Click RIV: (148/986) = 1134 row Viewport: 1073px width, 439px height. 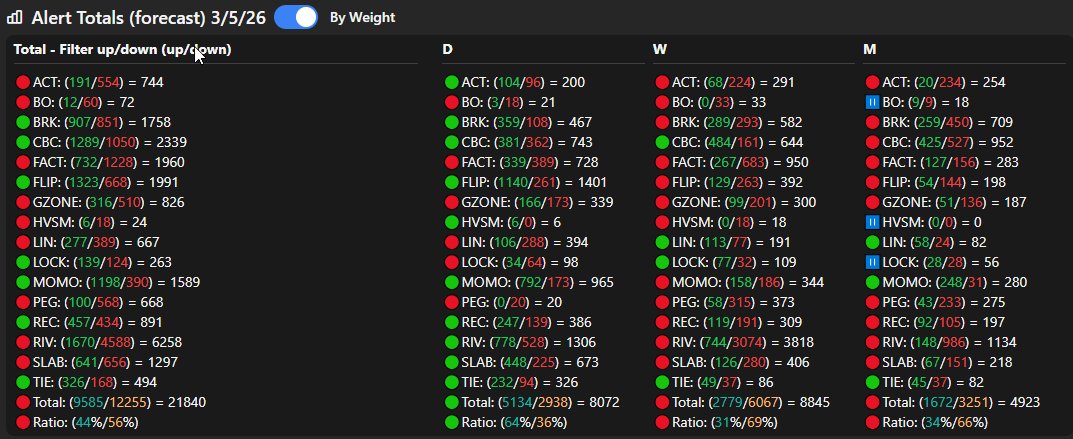coord(942,343)
